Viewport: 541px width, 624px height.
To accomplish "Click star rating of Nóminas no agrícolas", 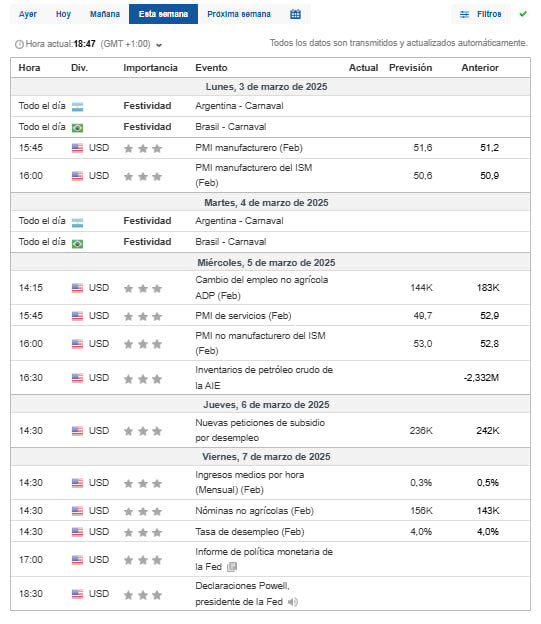I will pyautogui.click(x=143, y=511).
